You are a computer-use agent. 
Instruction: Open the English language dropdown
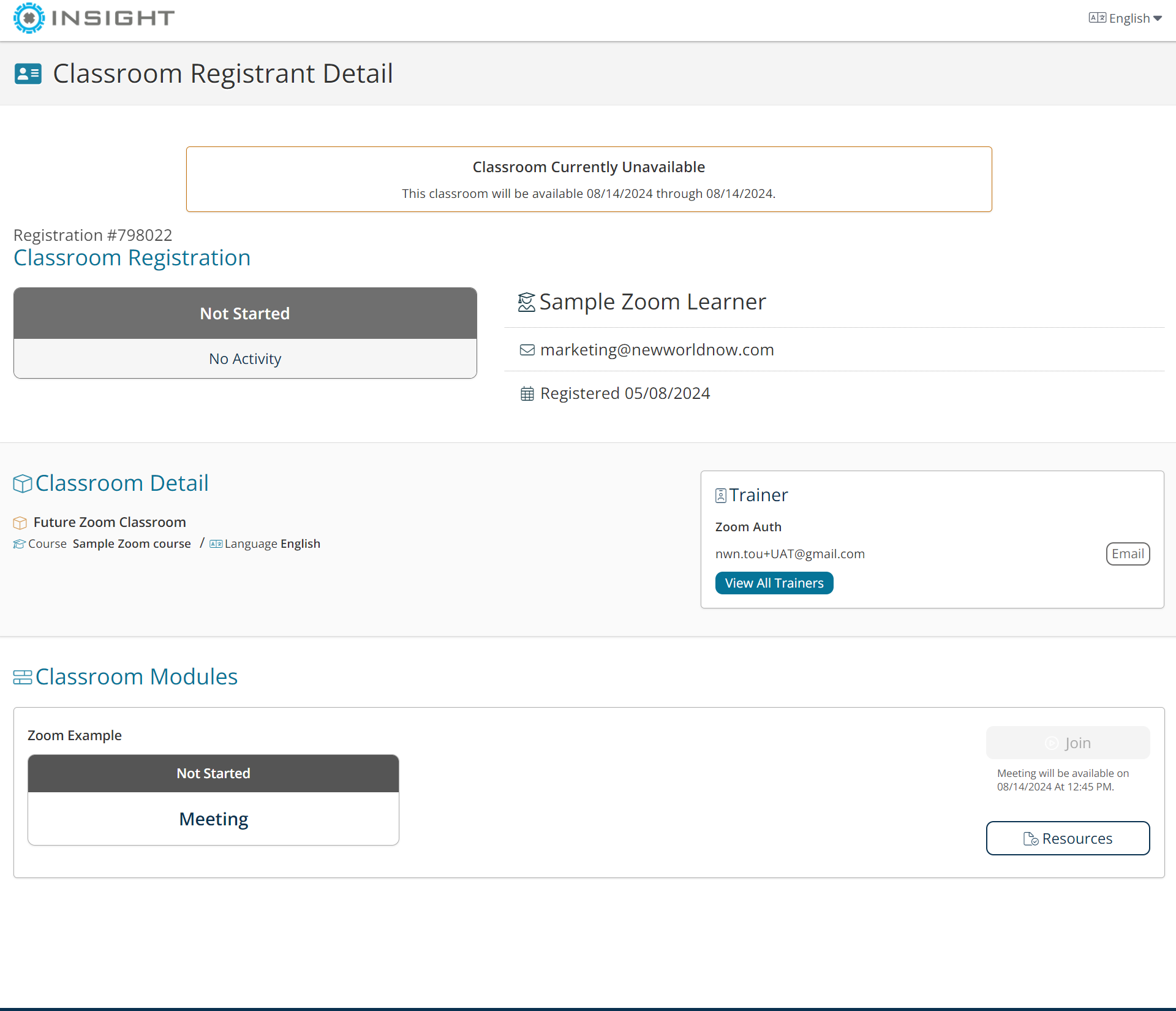[1129, 18]
